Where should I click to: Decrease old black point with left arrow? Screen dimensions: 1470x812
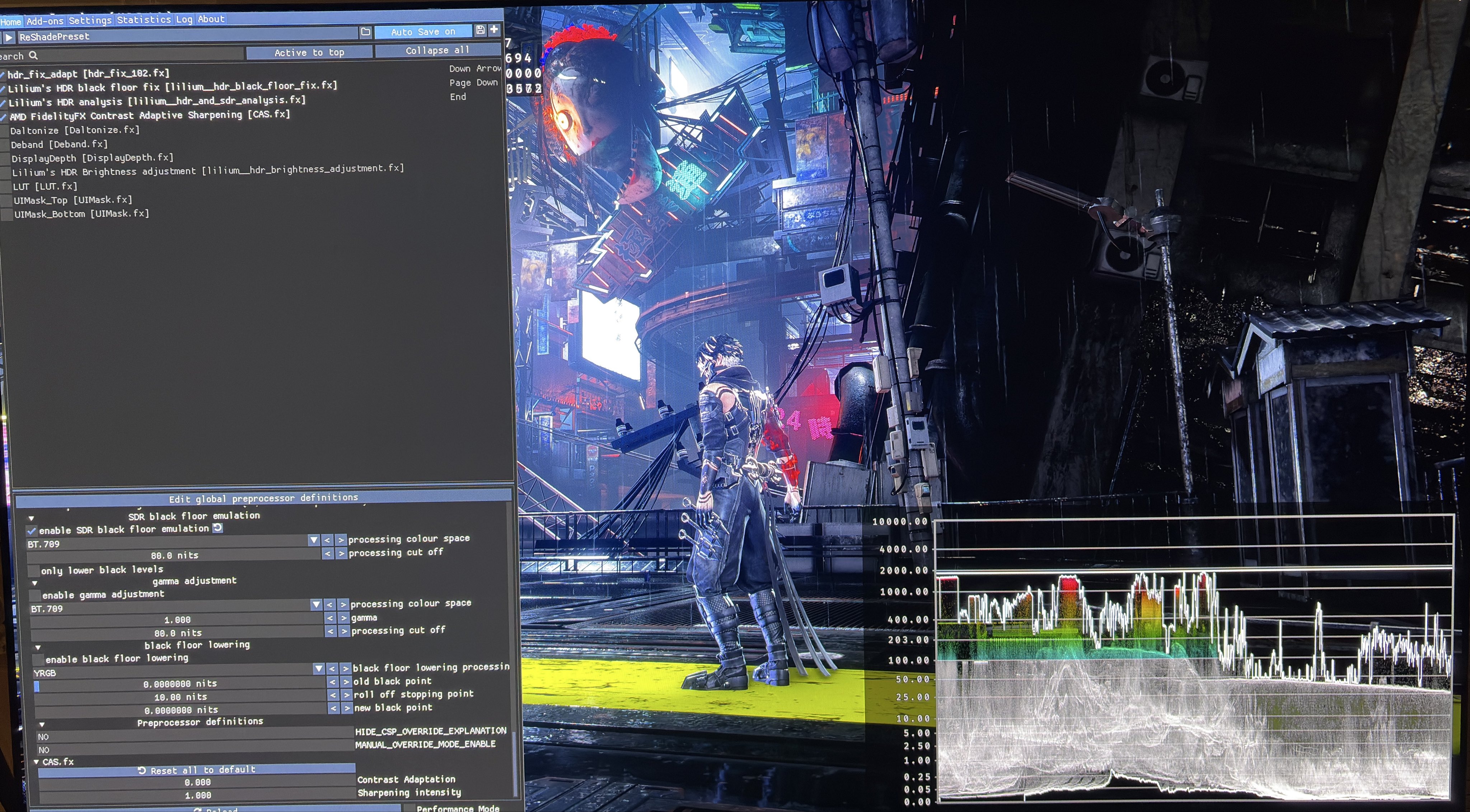[x=333, y=682]
